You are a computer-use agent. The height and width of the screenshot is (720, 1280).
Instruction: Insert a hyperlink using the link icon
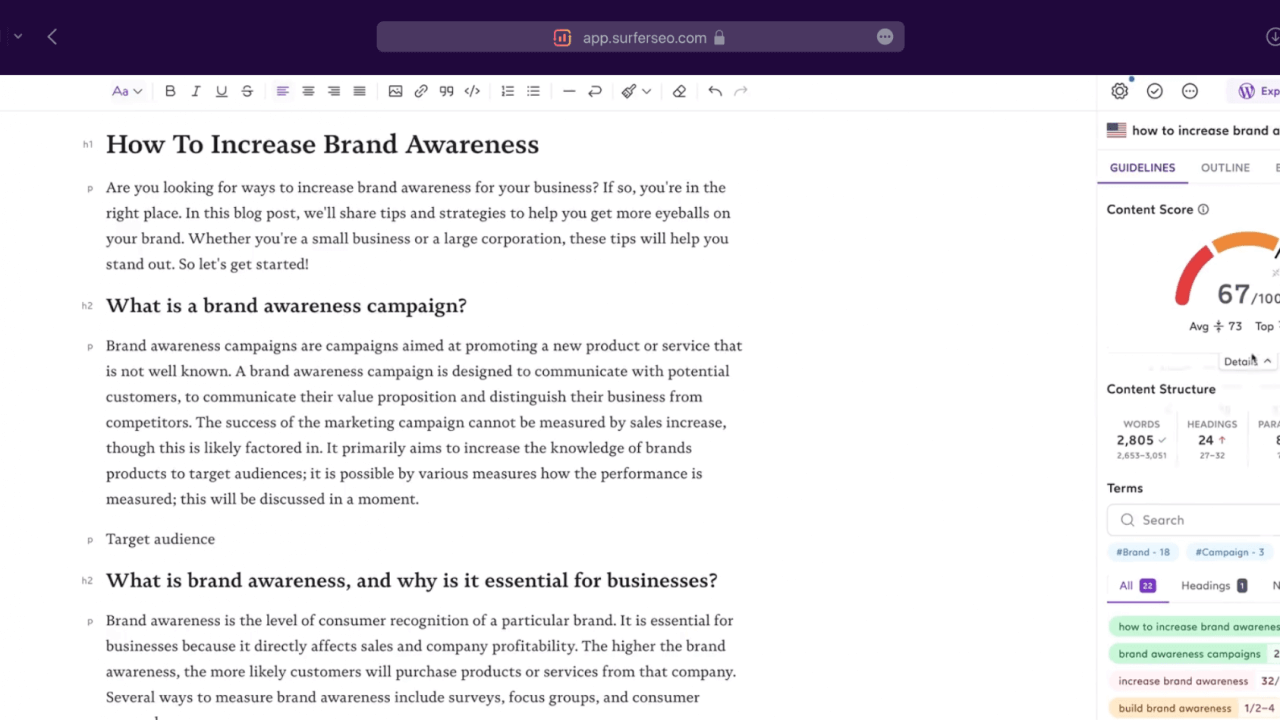(420, 91)
